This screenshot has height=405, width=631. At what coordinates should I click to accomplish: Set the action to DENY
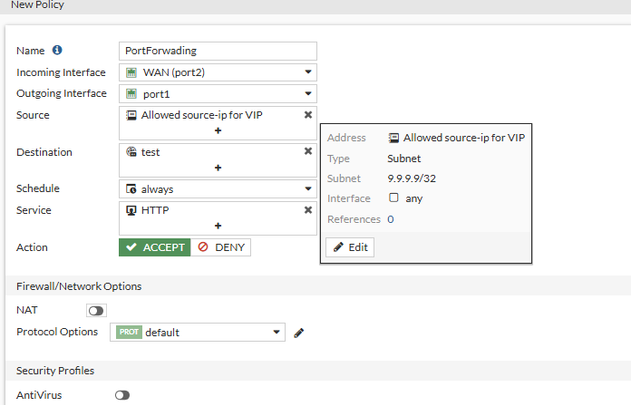220,247
